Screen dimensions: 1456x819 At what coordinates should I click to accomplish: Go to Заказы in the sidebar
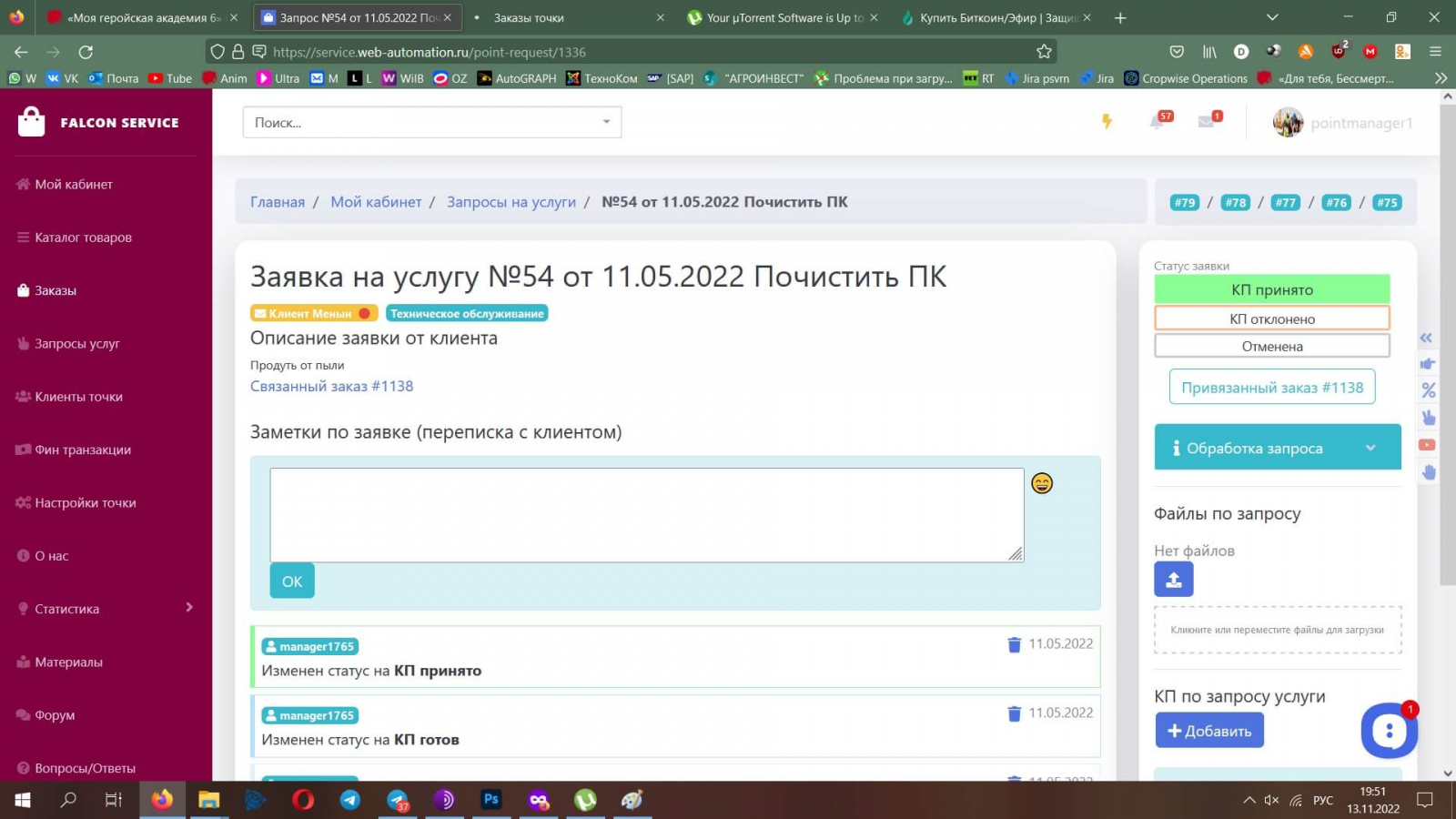56,290
